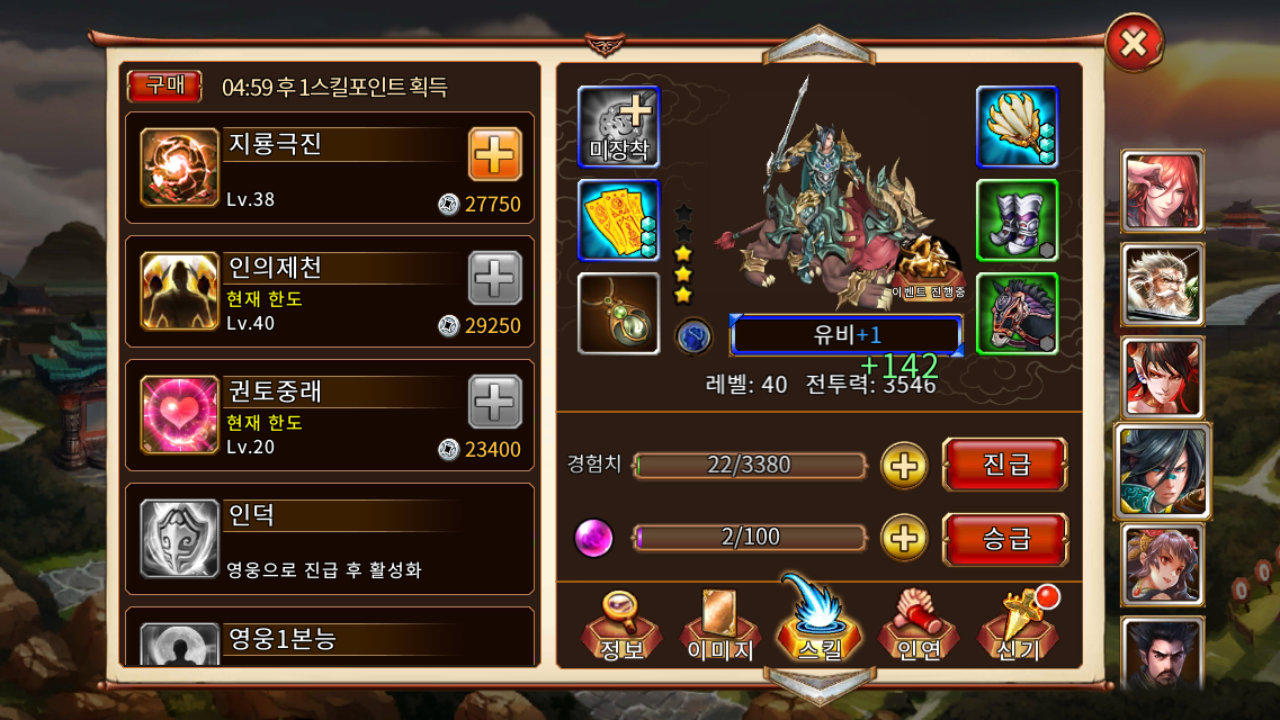Upgrade 지룡극진 skill with orange plus button
The image size is (1280, 720).
tap(495, 154)
